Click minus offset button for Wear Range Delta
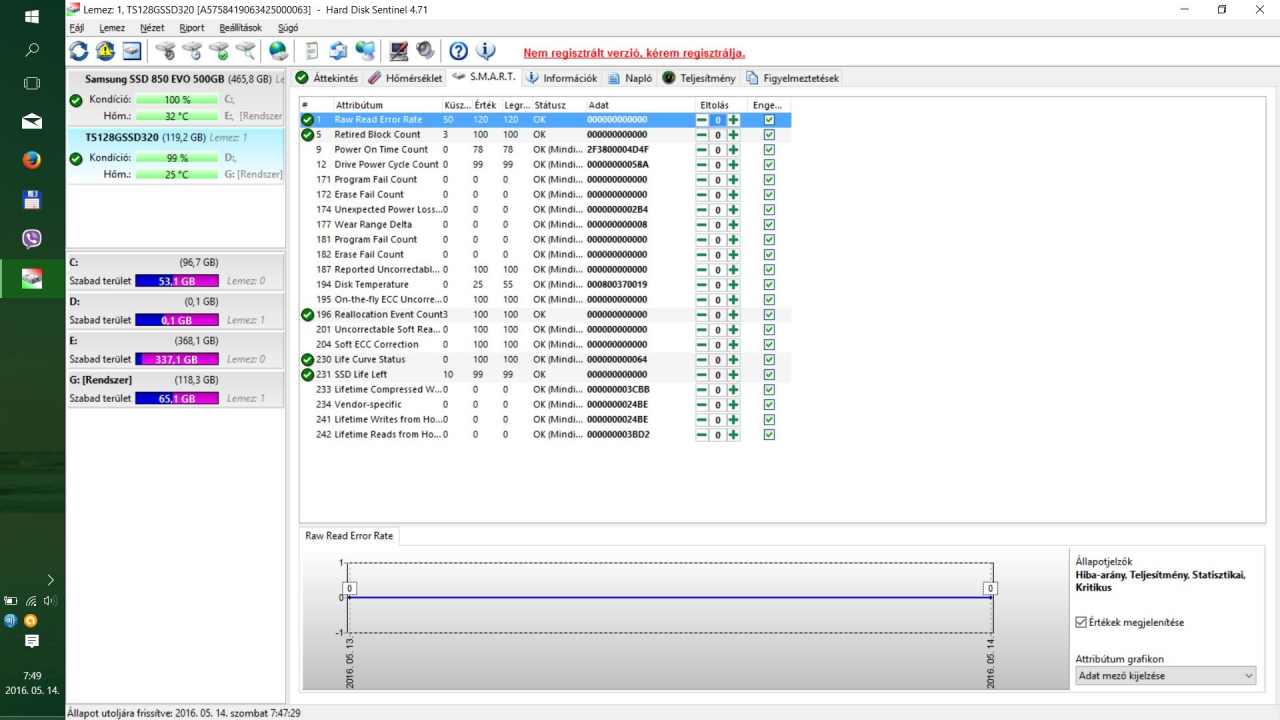The height and width of the screenshot is (720, 1280). [702, 225]
